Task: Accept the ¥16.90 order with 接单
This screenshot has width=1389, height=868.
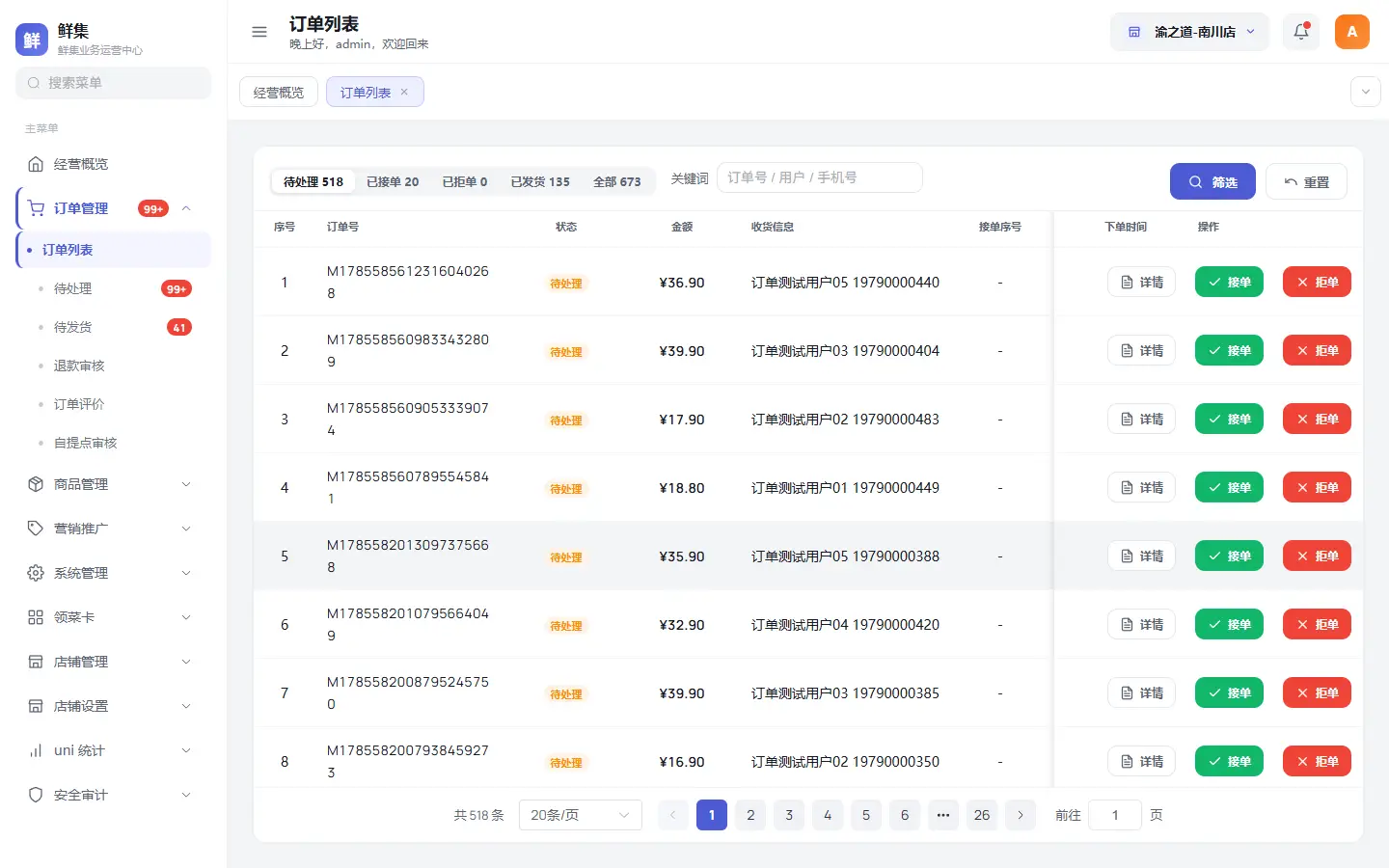Action: [x=1229, y=761]
